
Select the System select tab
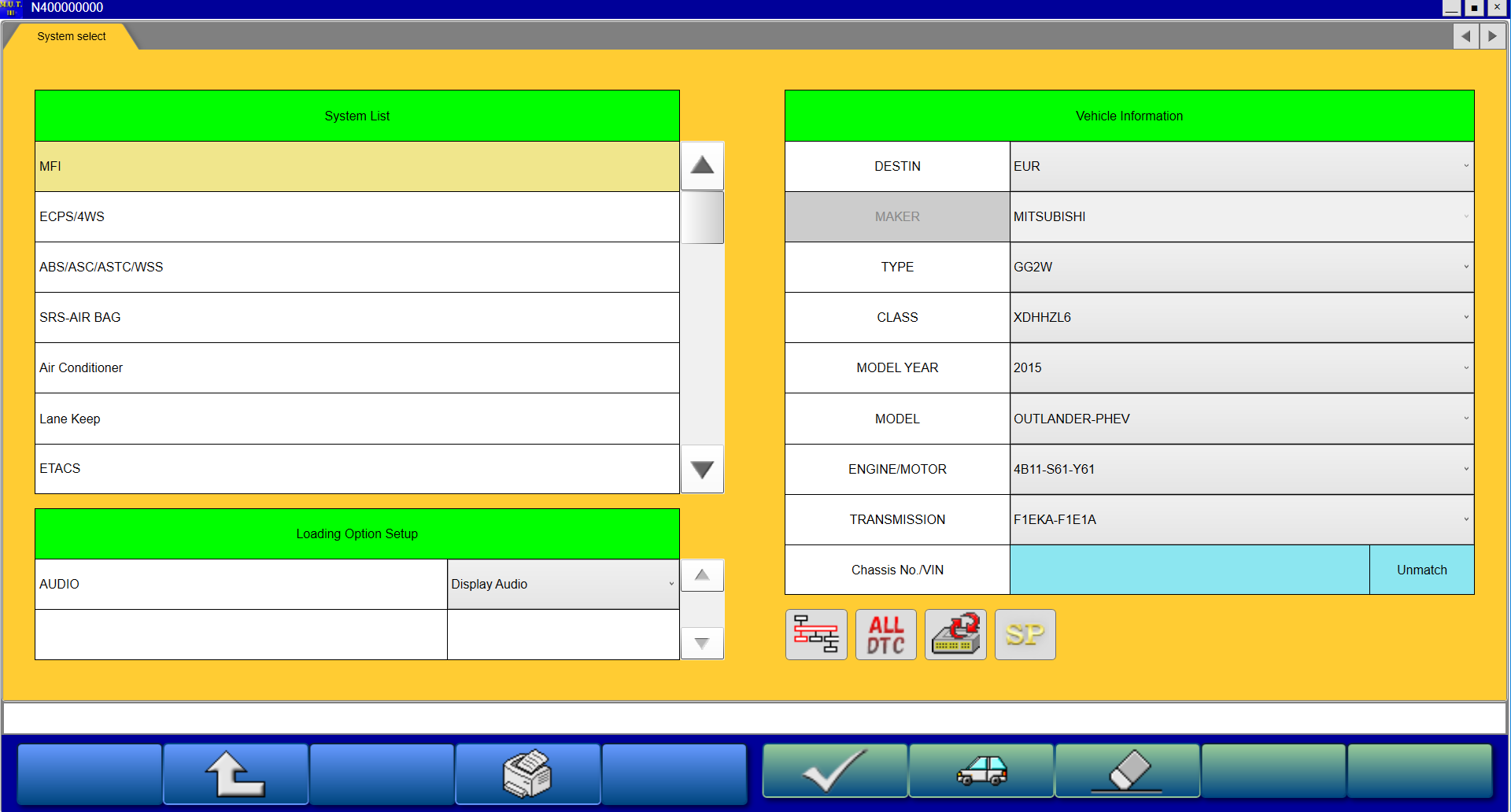click(72, 36)
